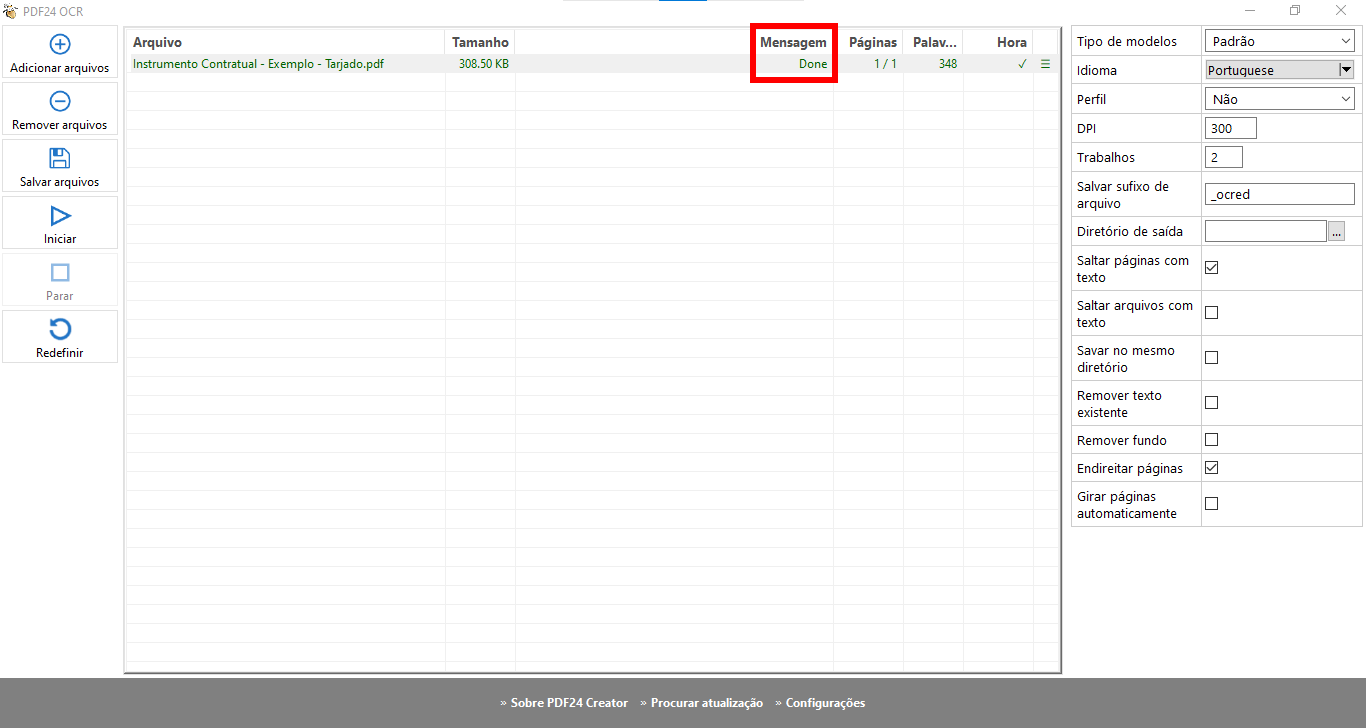
Task: Browse output directory with the ... button
Action: click(1336, 231)
